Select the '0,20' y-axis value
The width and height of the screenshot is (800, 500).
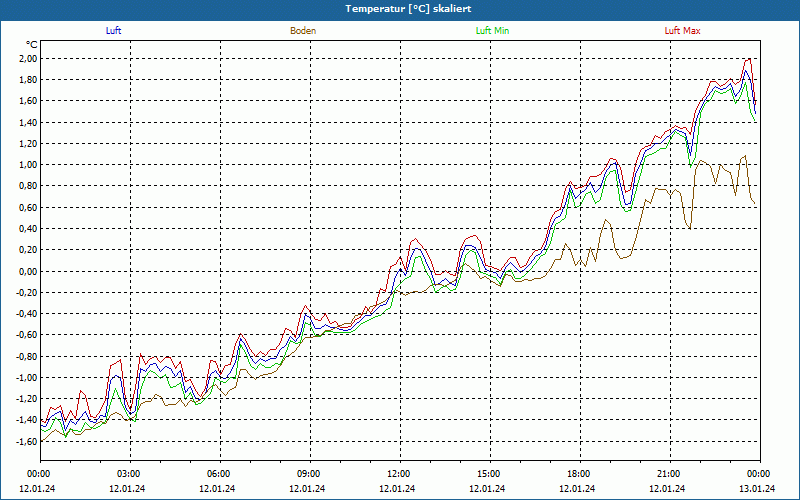[x=28, y=250]
